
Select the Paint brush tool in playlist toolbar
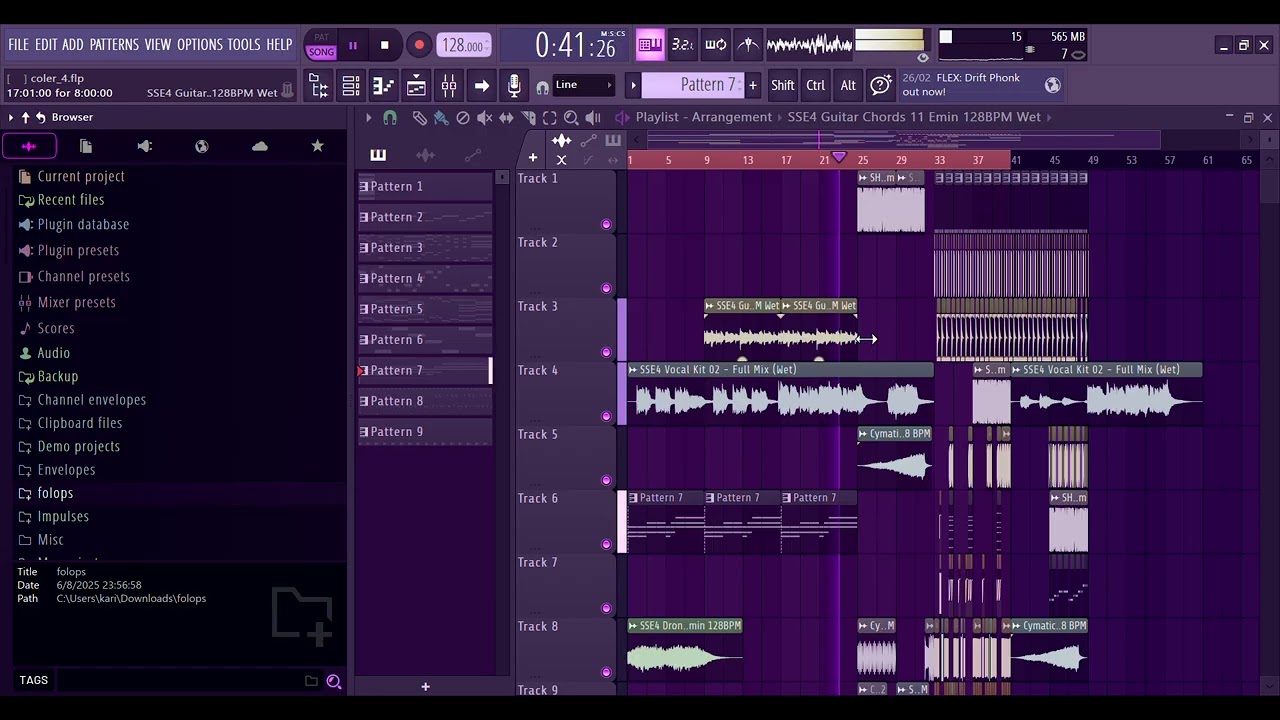click(441, 118)
